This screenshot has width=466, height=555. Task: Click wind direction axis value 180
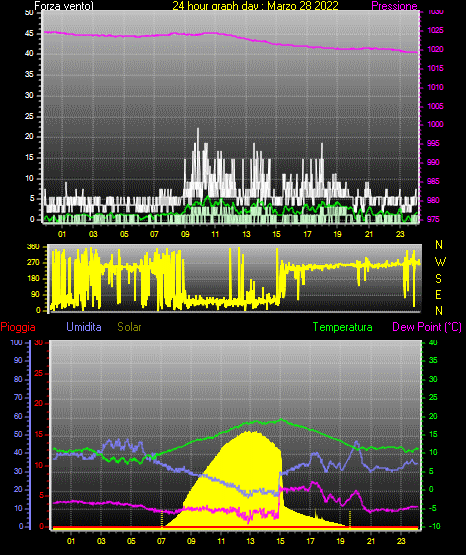coord(33,279)
